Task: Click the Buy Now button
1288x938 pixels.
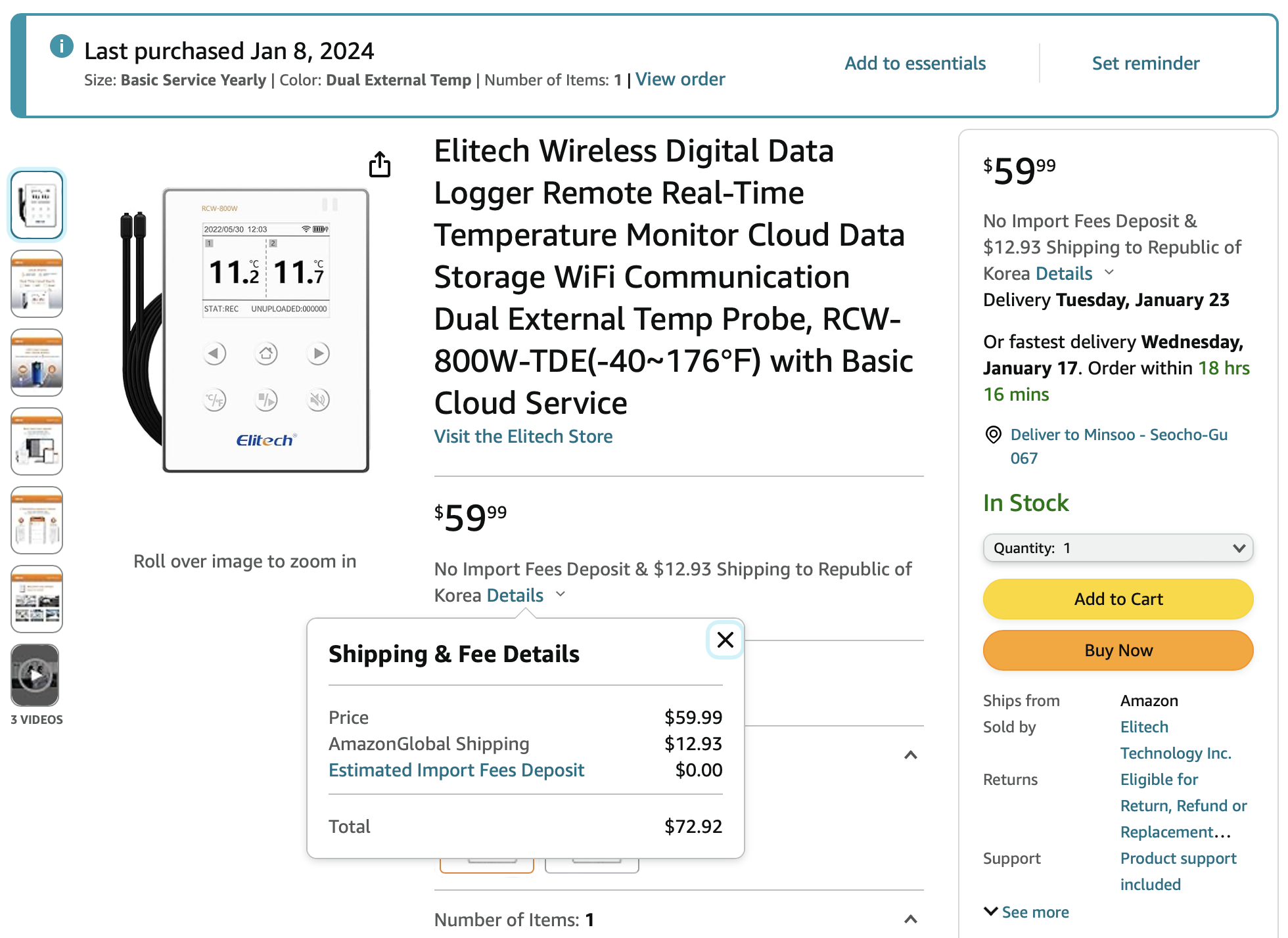Action: pyautogui.click(x=1118, y=650)
